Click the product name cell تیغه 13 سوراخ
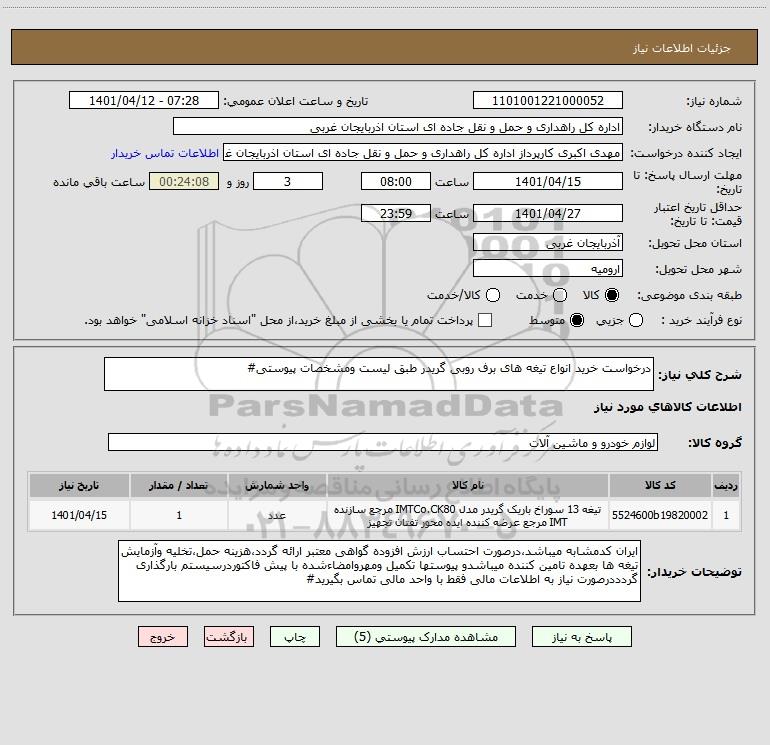Screen dimensions: 770x745 pyautogui.click(x=468, y=515)
